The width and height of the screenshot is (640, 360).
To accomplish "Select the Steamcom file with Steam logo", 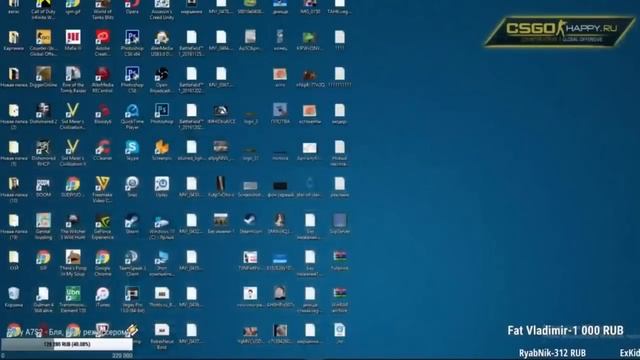I will 250,223.
